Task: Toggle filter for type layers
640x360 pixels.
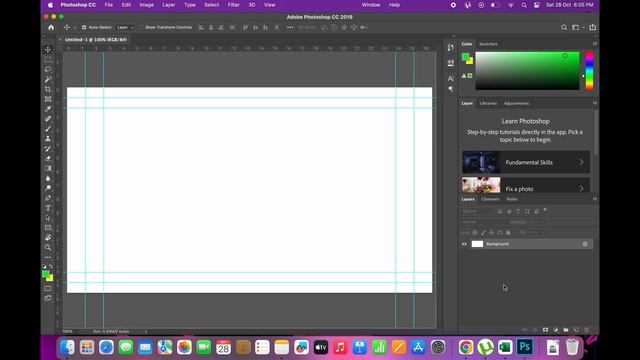Action: (x=518, y=211)
